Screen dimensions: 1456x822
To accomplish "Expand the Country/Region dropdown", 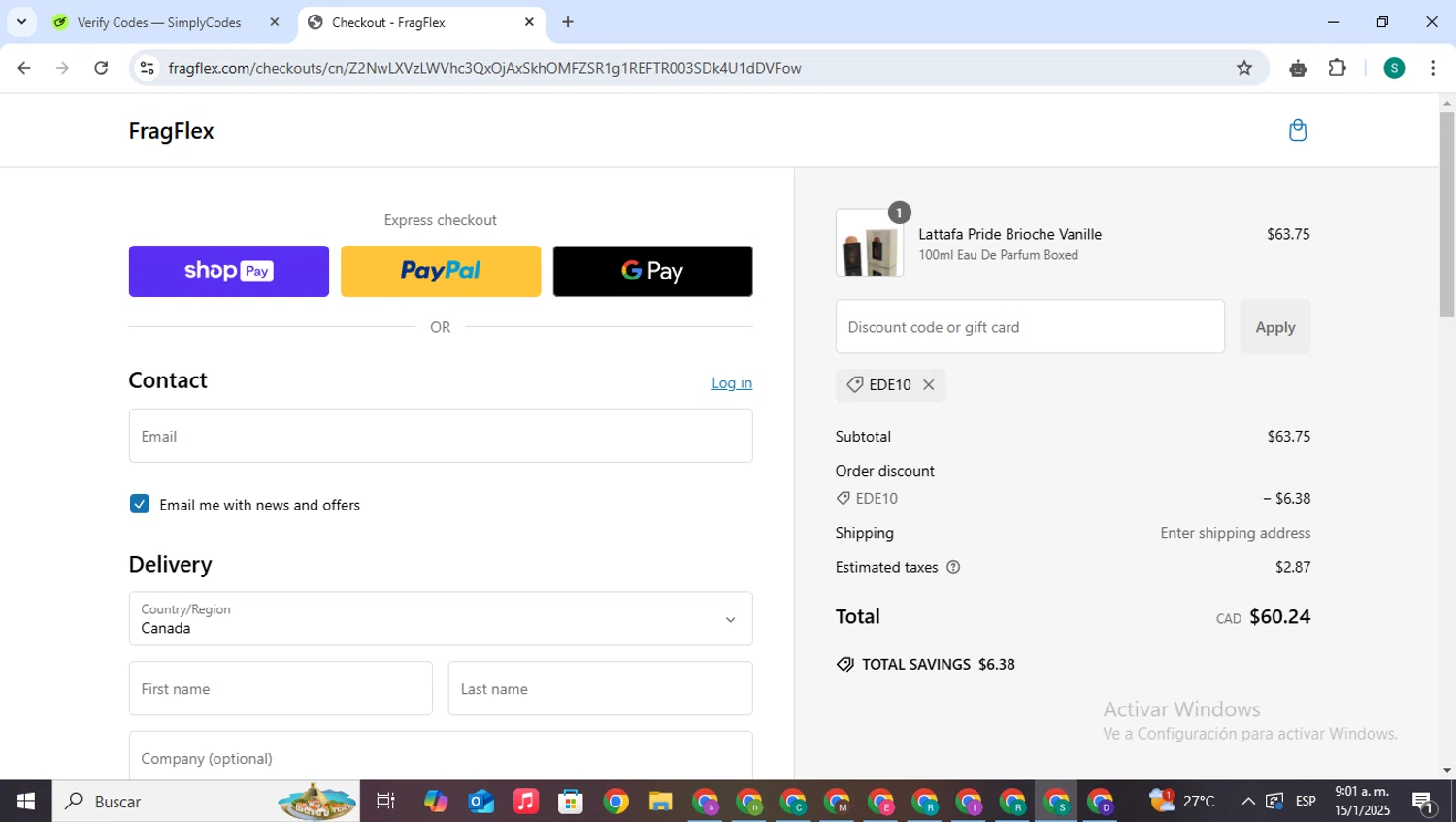I will [x=441, y=619].
